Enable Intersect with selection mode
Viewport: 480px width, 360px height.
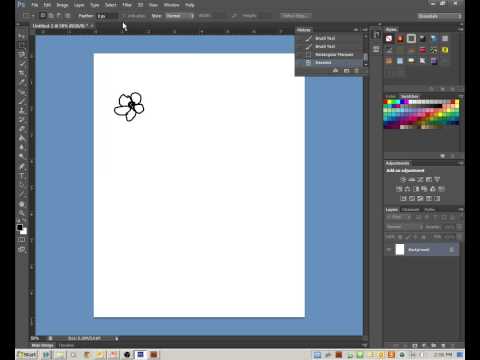pos(67,16)
